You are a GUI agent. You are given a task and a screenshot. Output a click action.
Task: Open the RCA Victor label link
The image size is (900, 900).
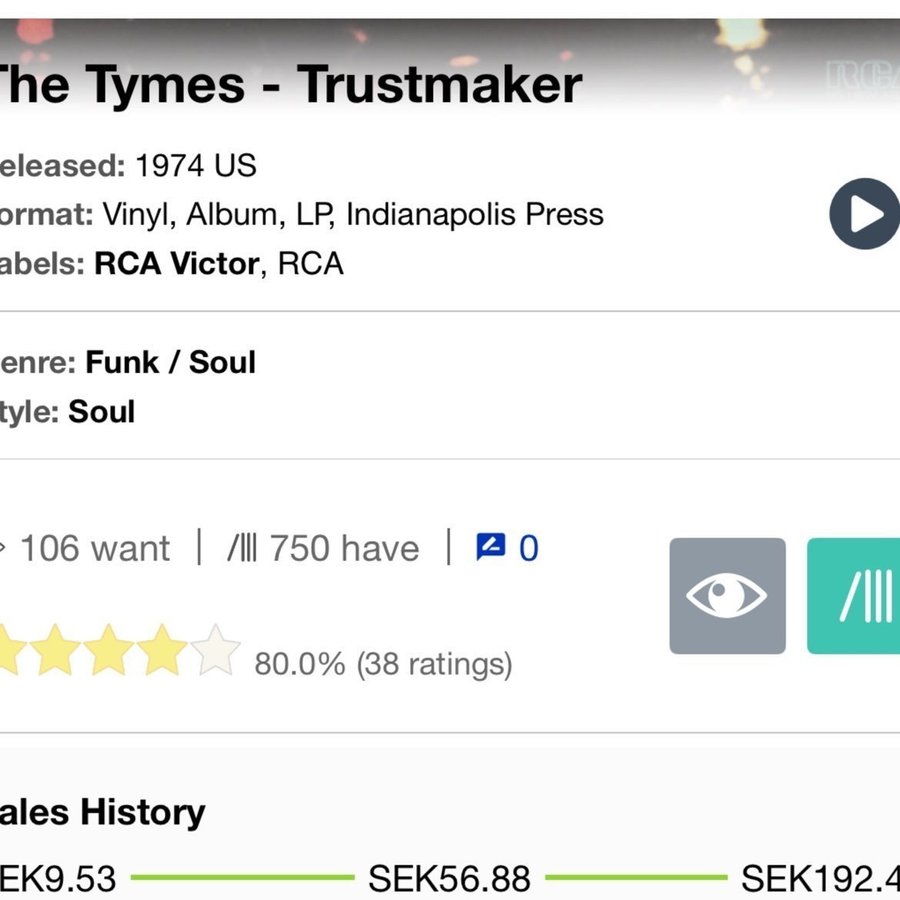point(177,263)
